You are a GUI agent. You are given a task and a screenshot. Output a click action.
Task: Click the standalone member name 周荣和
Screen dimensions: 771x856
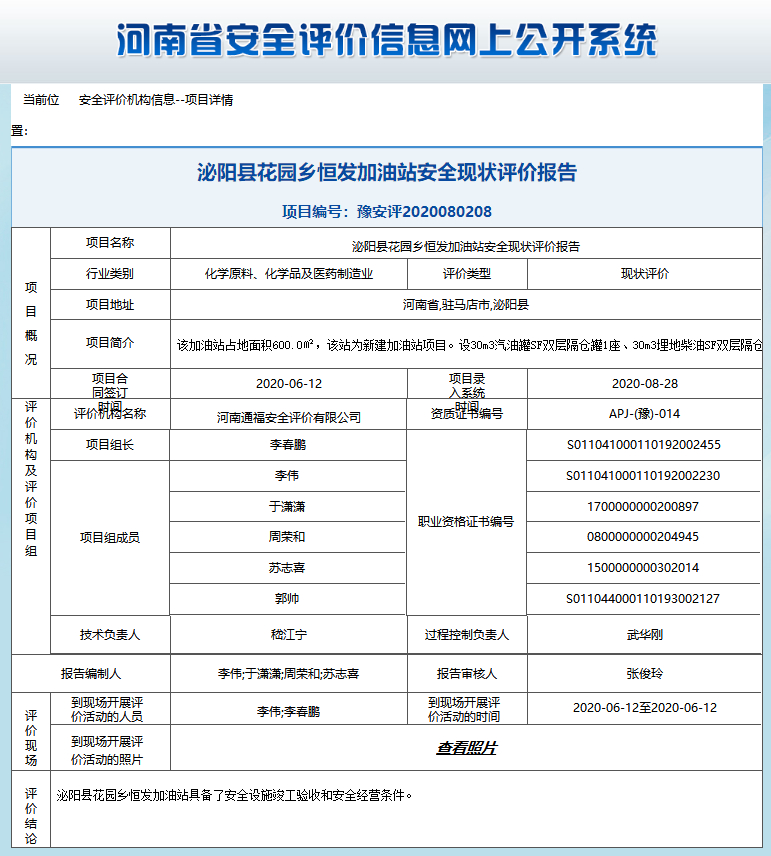(287, 537)
